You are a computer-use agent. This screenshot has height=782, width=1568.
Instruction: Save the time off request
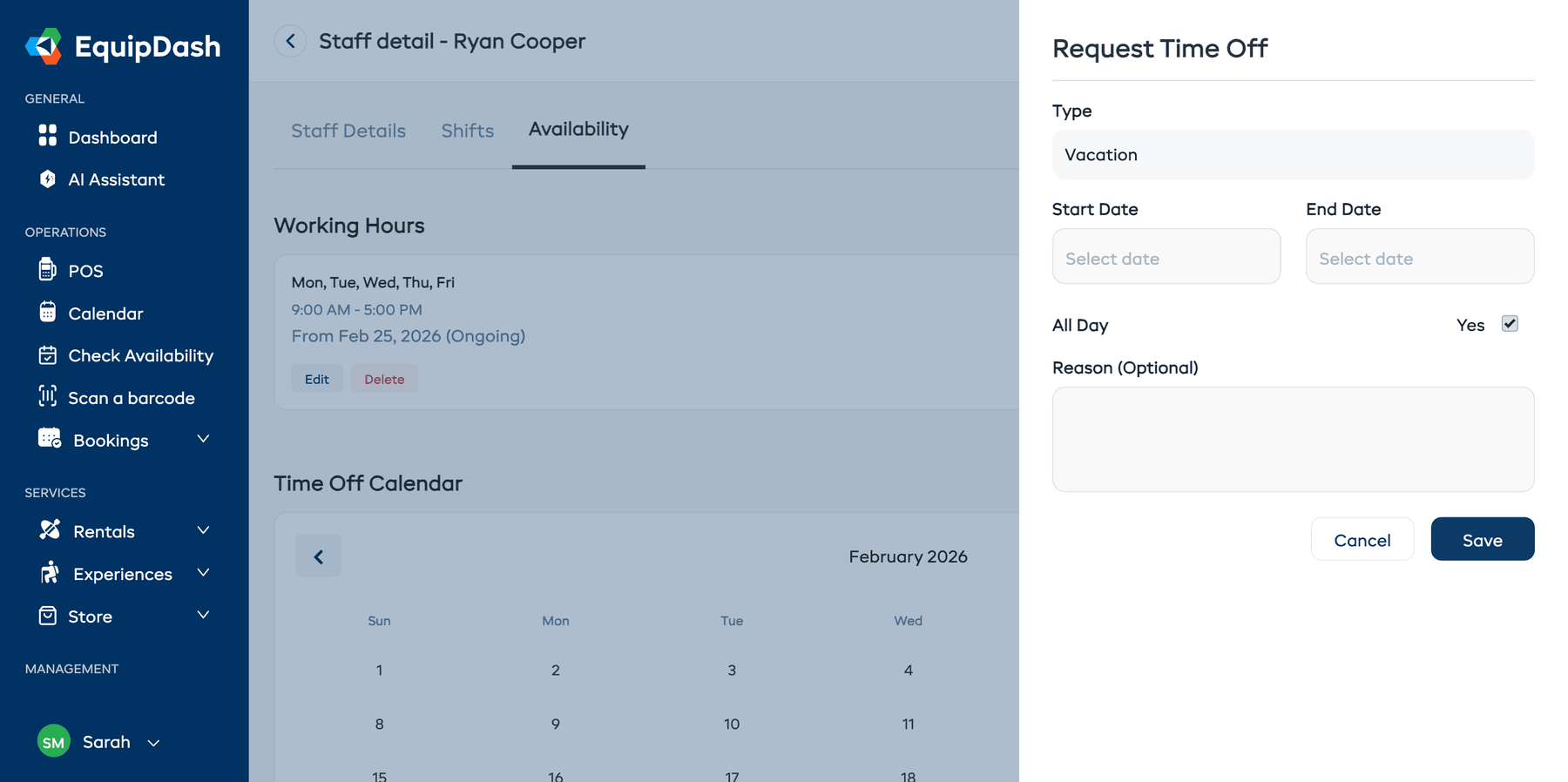1482,540
